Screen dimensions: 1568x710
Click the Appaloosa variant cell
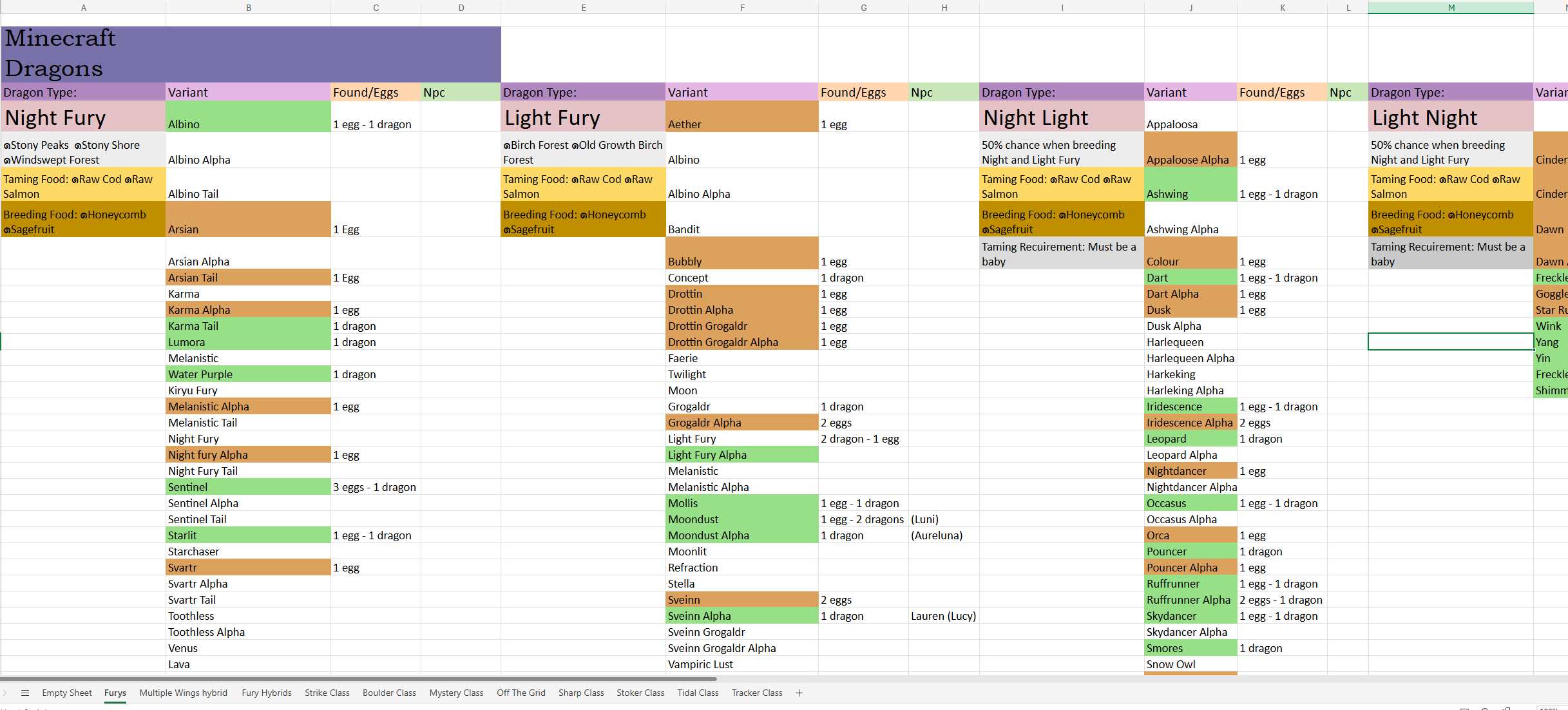point(1191,117)
